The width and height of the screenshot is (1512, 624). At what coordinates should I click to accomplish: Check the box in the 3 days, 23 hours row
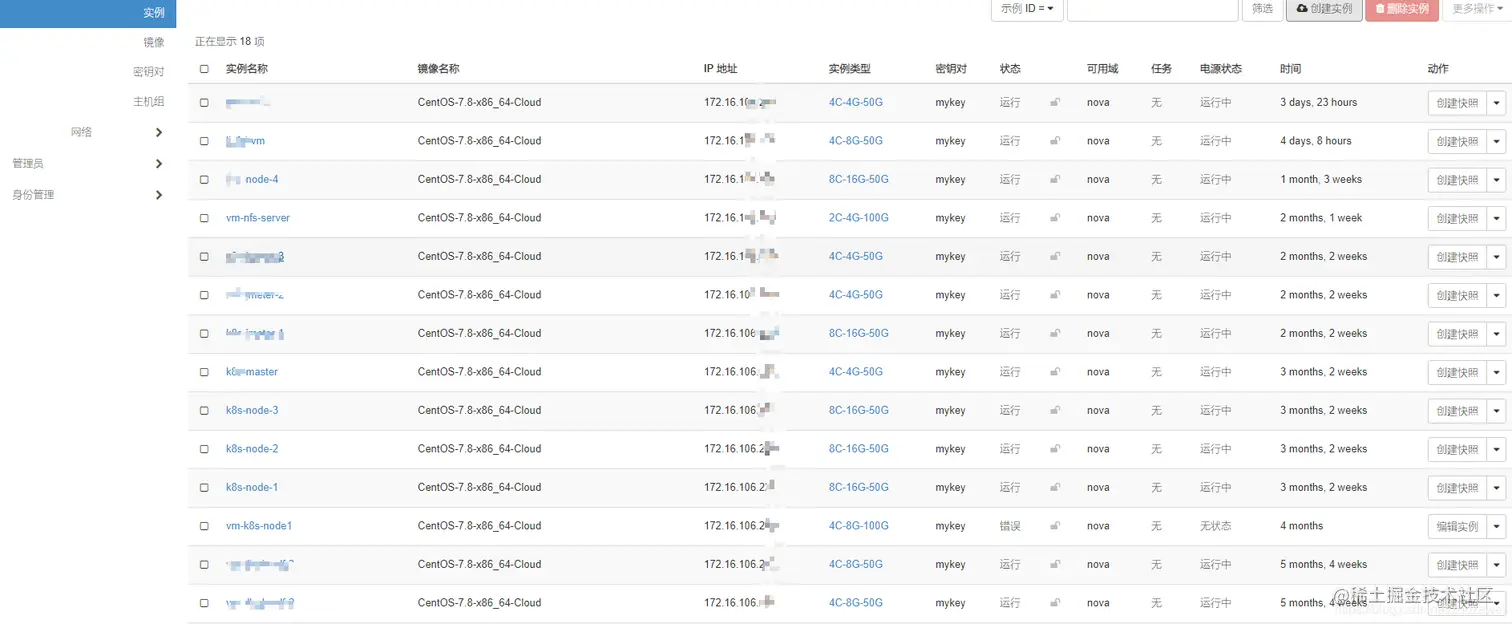click(x=204, y=103)
